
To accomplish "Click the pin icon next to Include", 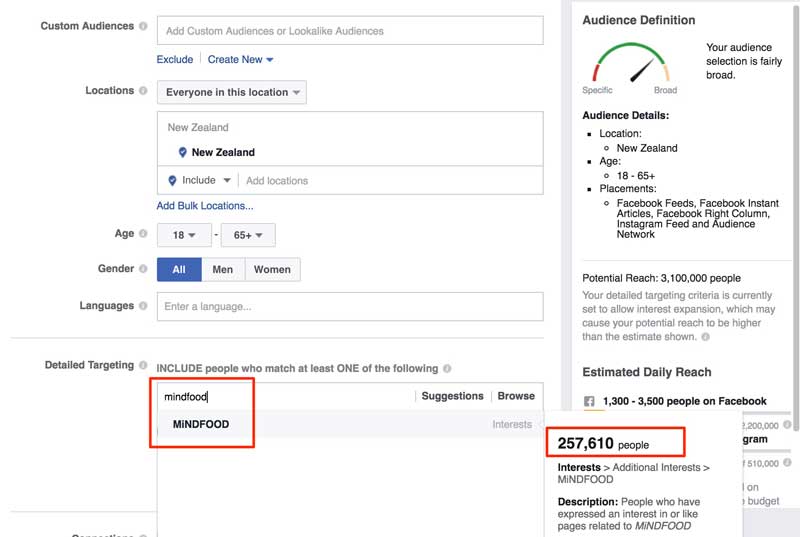I will tap(172, 181).
